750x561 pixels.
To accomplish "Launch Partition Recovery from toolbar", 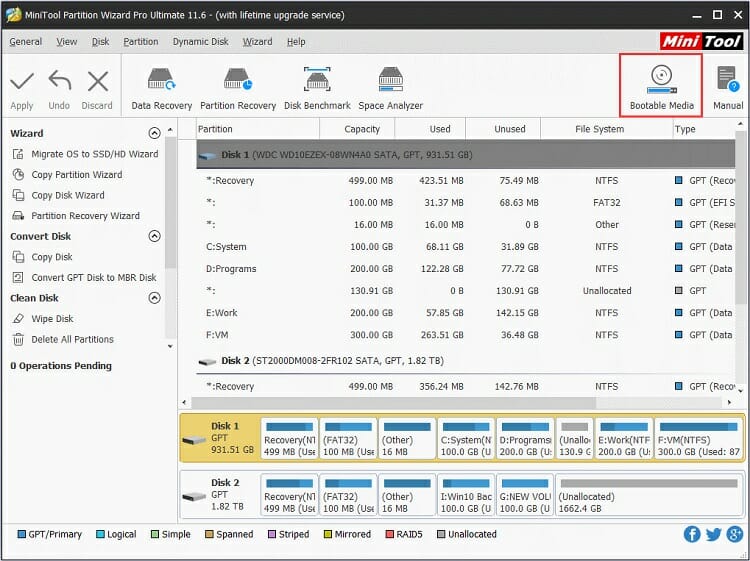I will click(238, 80).
